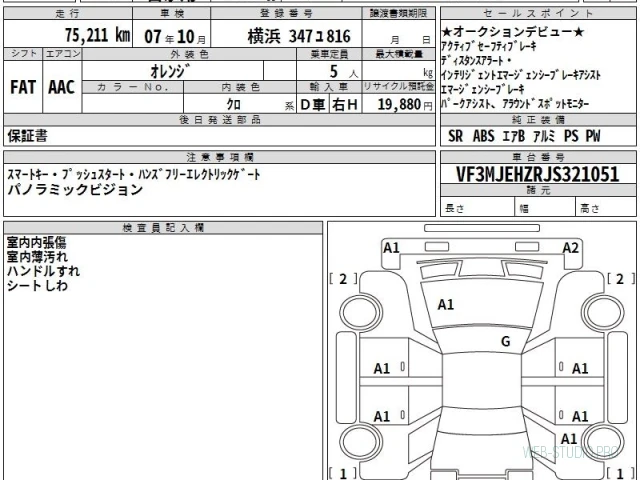Select recycle deposit 19,880円
640x480 pixels.
(405, 104)
